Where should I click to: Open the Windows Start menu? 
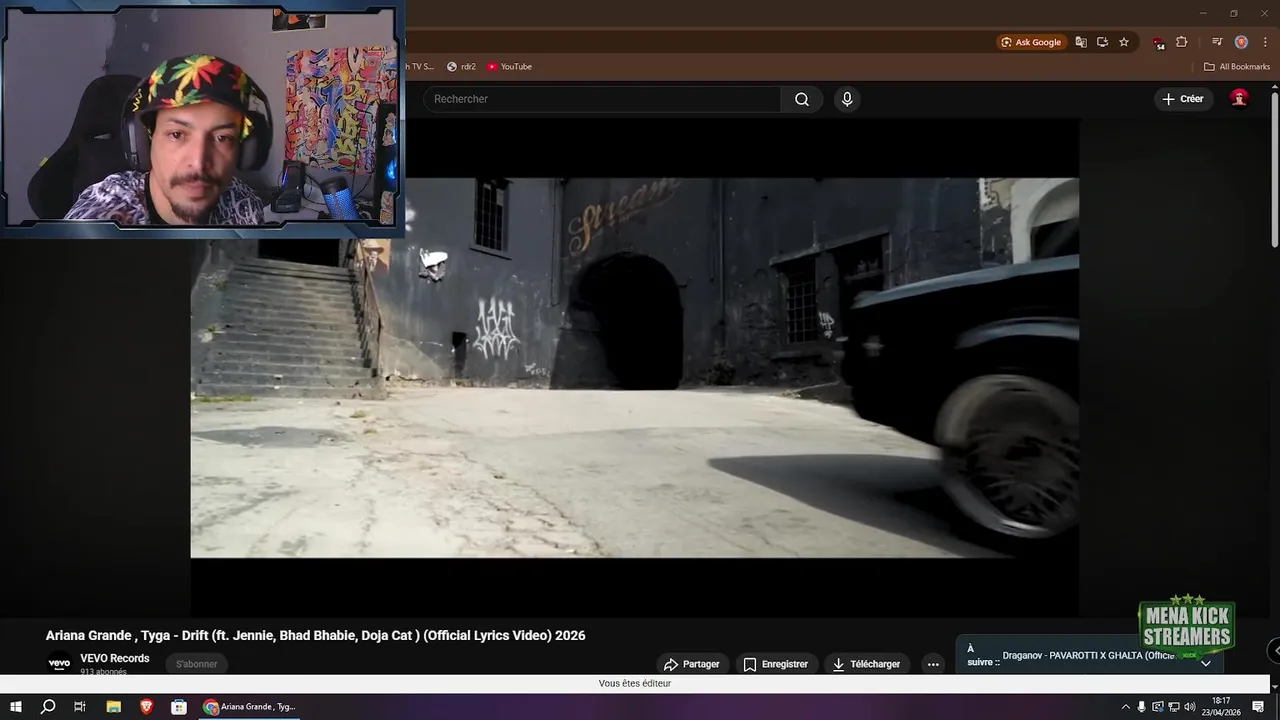[16, 707]
